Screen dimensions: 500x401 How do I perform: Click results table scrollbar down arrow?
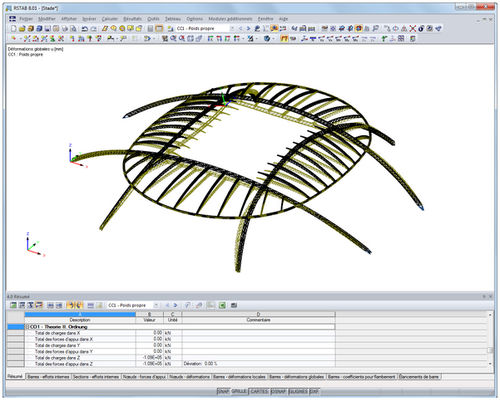point(490,364)
